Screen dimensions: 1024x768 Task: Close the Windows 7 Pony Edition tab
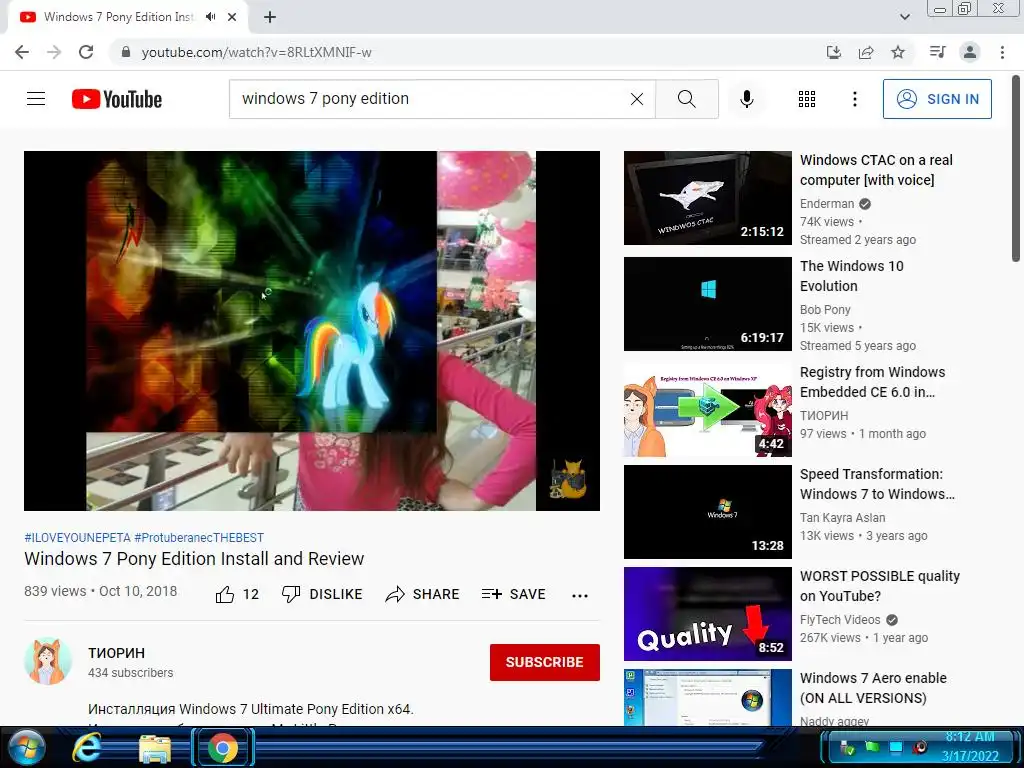pos(232,17)
